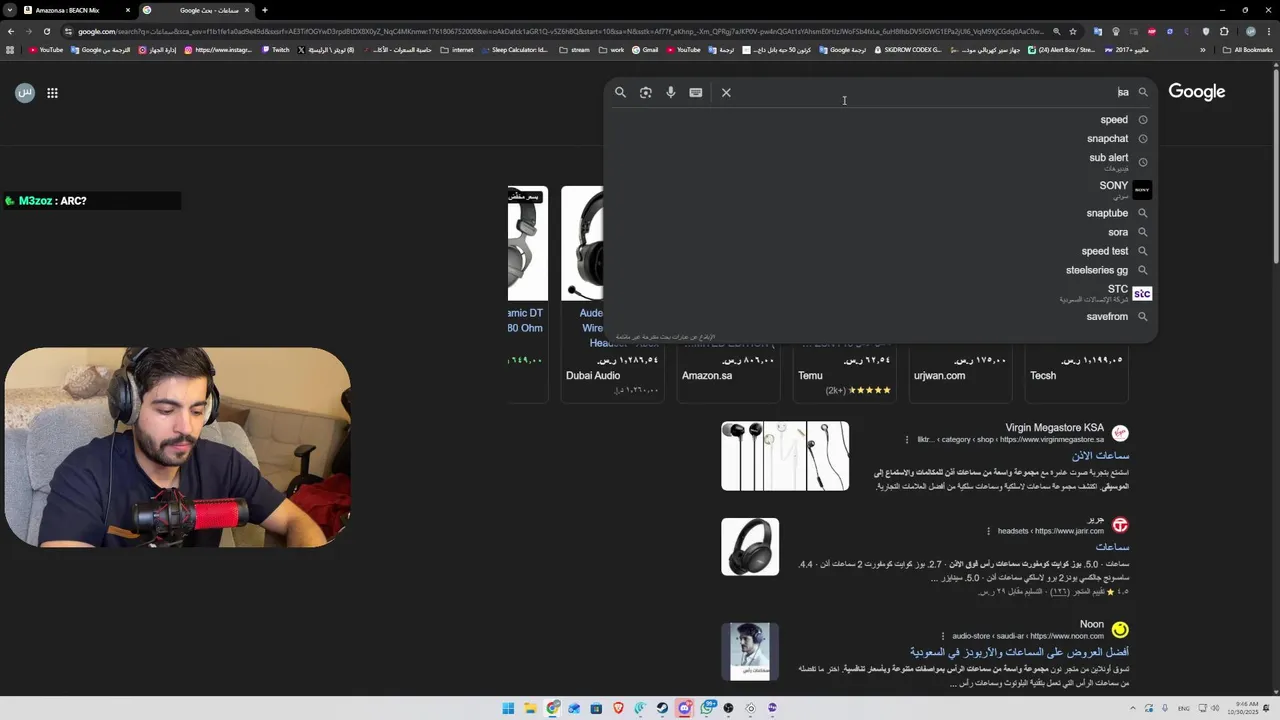The height and width of the screenshot is (720, 1280).
Task: Open the browser extensions puzzle icon
Action: pos(1223,31)
